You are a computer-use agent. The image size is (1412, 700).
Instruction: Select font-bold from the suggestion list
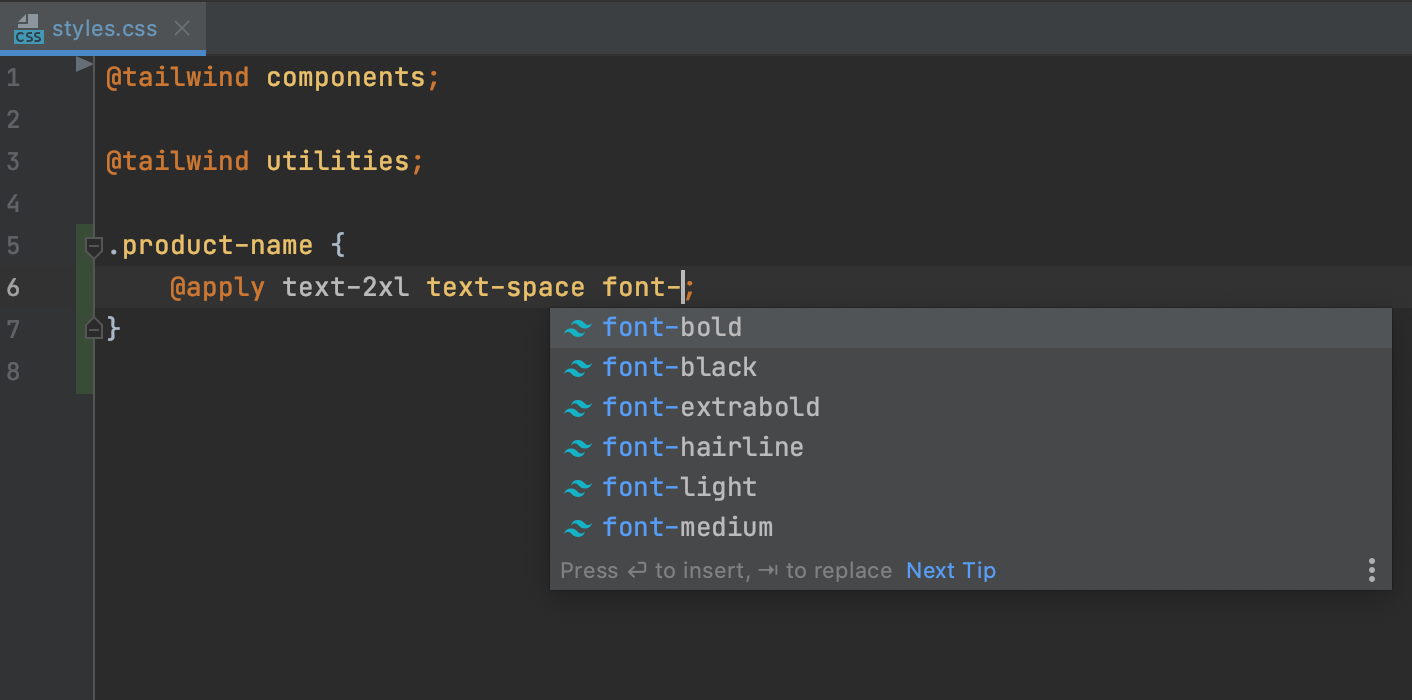point(672,327)
